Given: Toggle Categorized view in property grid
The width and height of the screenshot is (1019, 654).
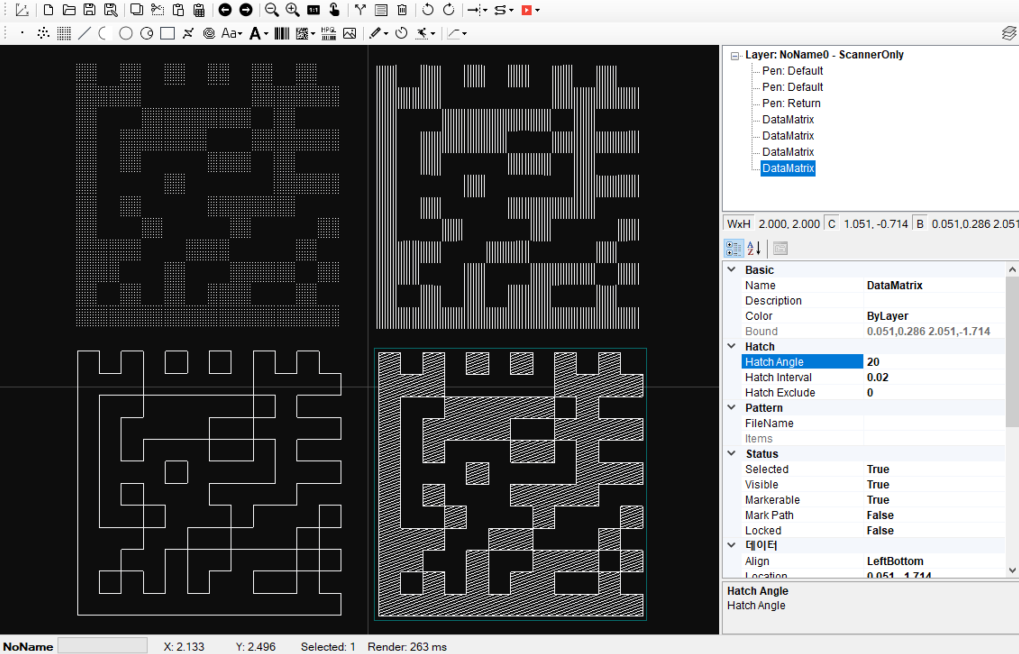Looking at the screenshot, I should click(x=732, y=248).
